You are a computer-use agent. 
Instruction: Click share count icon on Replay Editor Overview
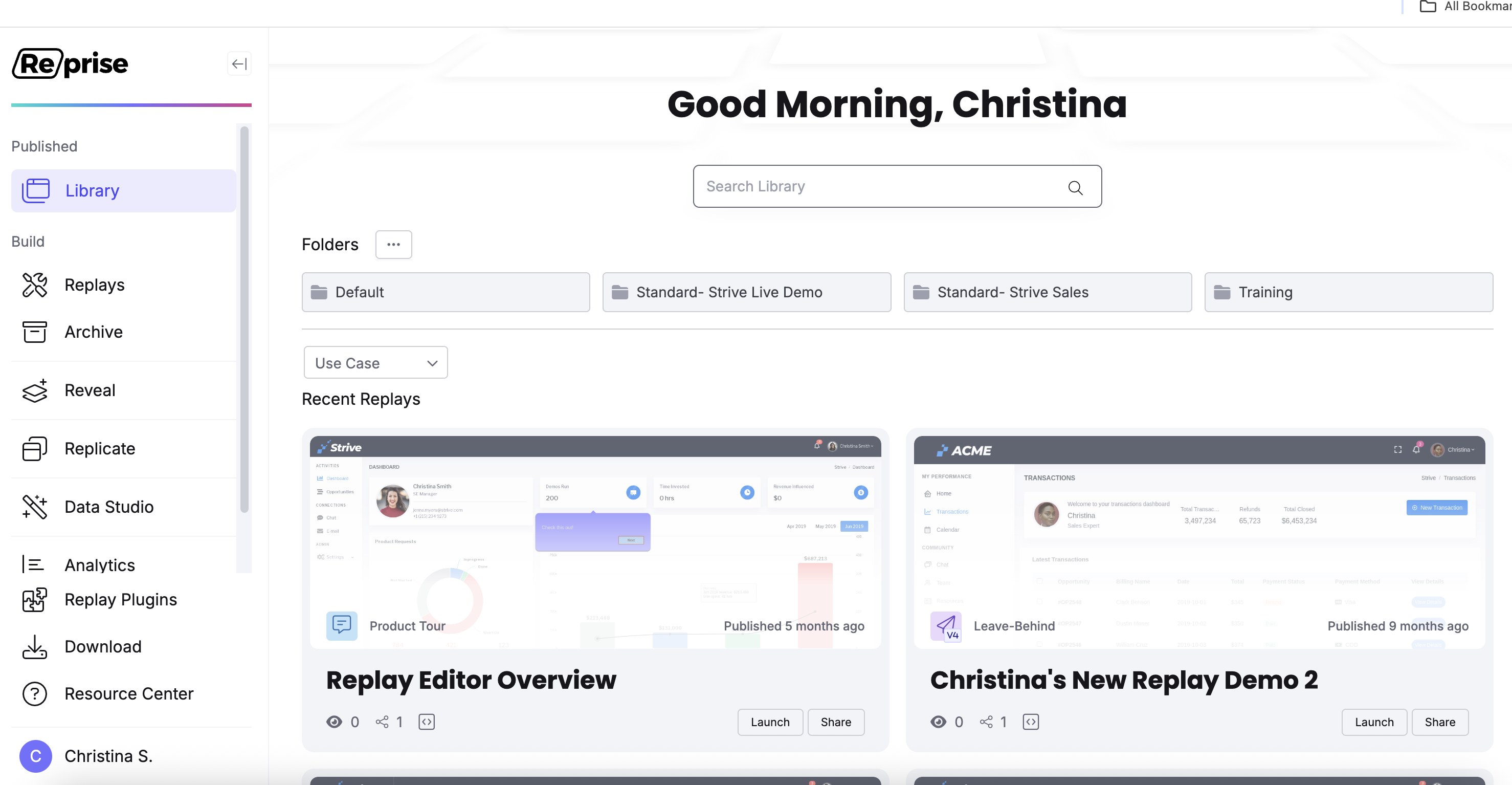[382, 722]
